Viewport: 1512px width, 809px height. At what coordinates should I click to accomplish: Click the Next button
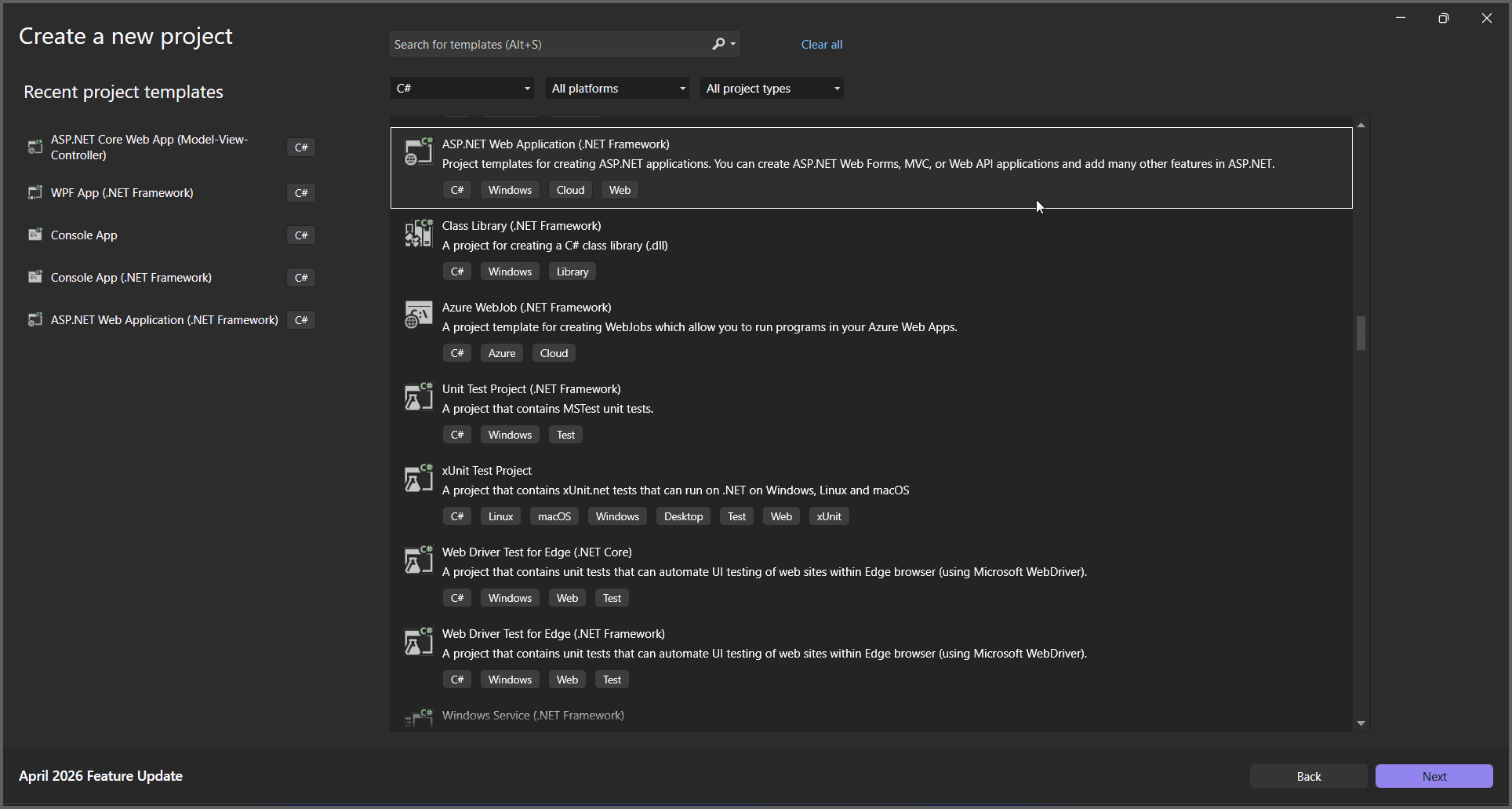pyautogui.click(x=1434, y=776)
